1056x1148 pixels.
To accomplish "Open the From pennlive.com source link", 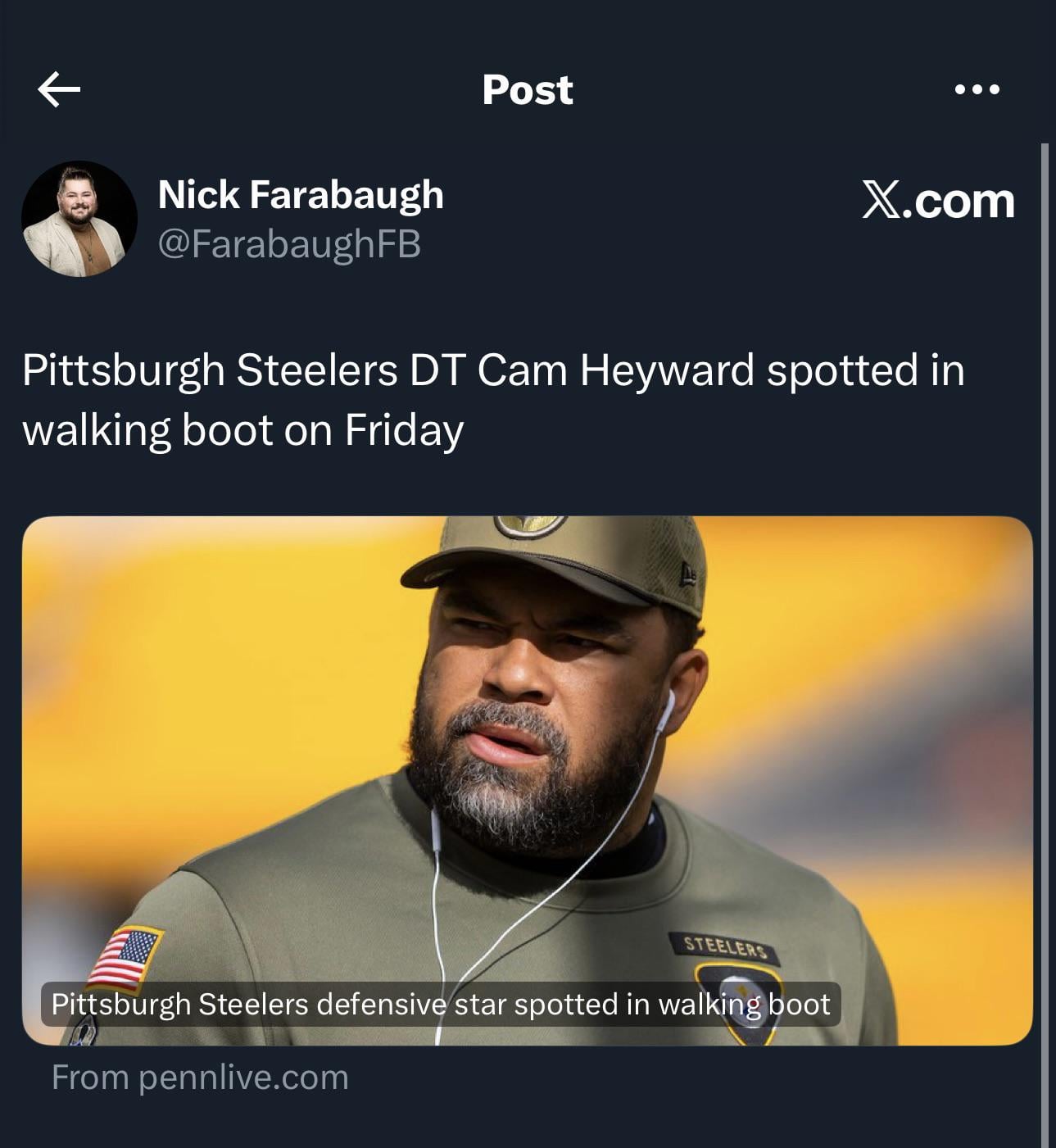I will (x=200, y=1077).
